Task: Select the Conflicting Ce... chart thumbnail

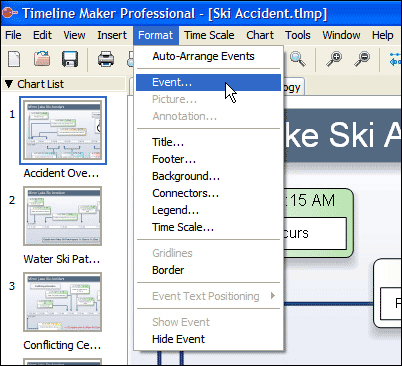Action: [63, 302]
